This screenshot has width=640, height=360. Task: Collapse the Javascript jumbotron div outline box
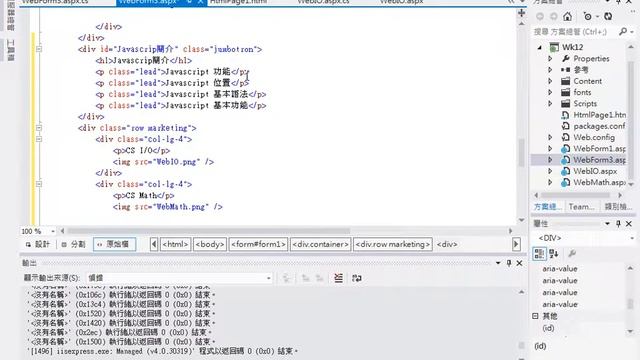pos(39,49)
